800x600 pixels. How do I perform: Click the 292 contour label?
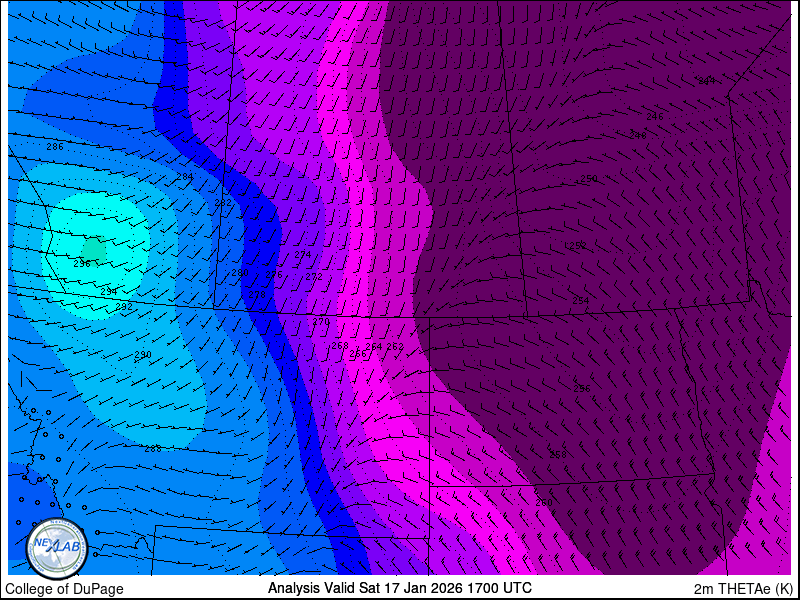coord(124,307)
